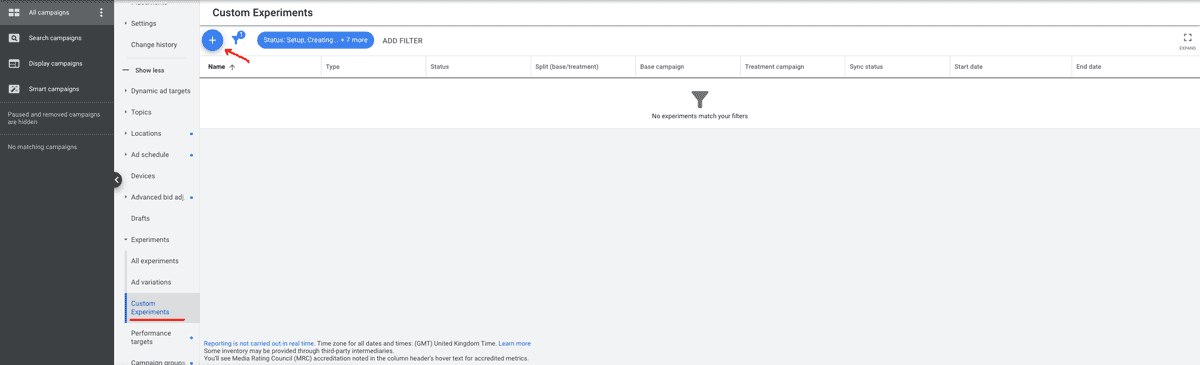This screenshot has width=1200, height=365.
Task: Click 'Paused and removed campaigns are hidden' notice
Action: [54, 118]
